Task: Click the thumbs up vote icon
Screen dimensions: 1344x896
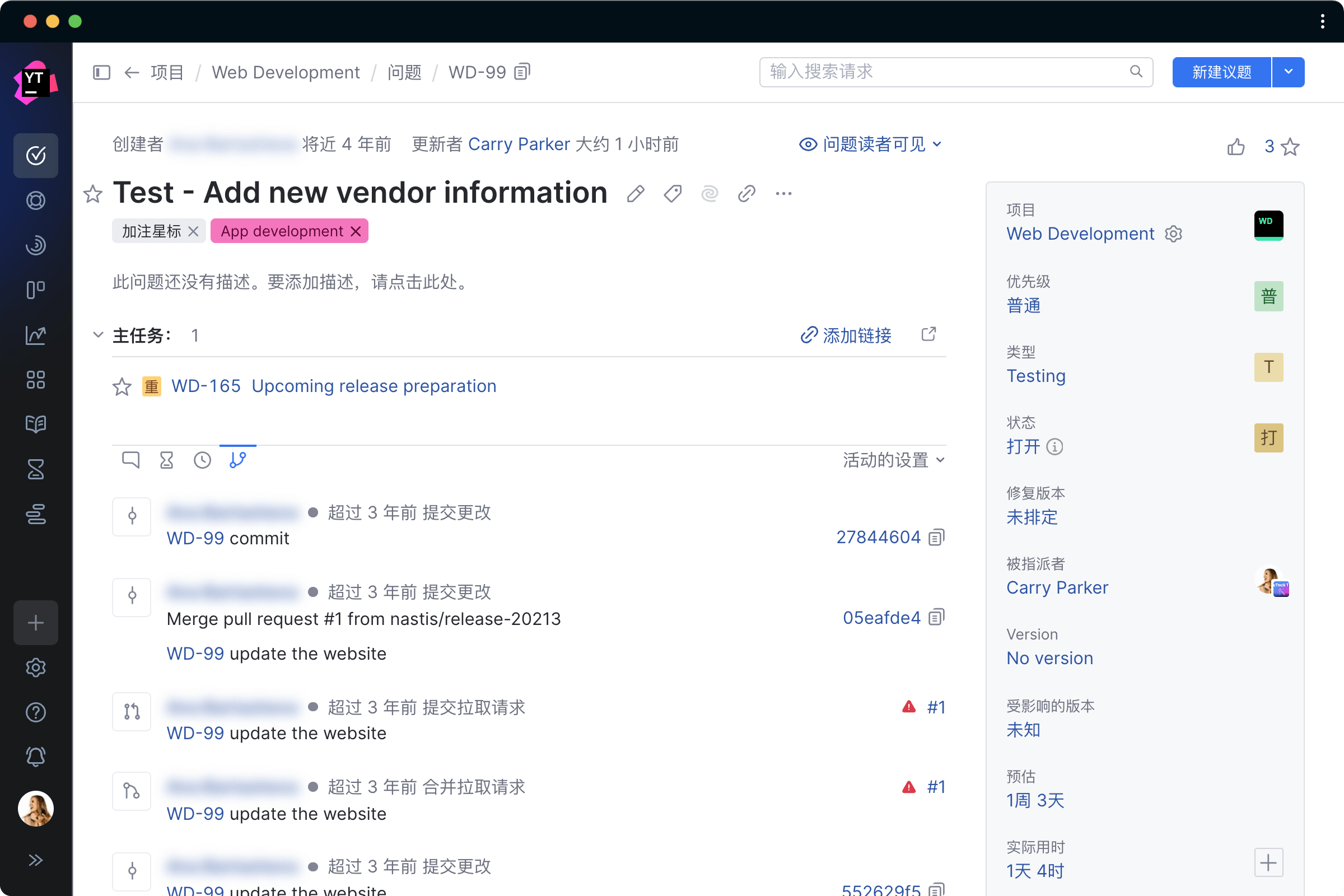Action: 1235,147
